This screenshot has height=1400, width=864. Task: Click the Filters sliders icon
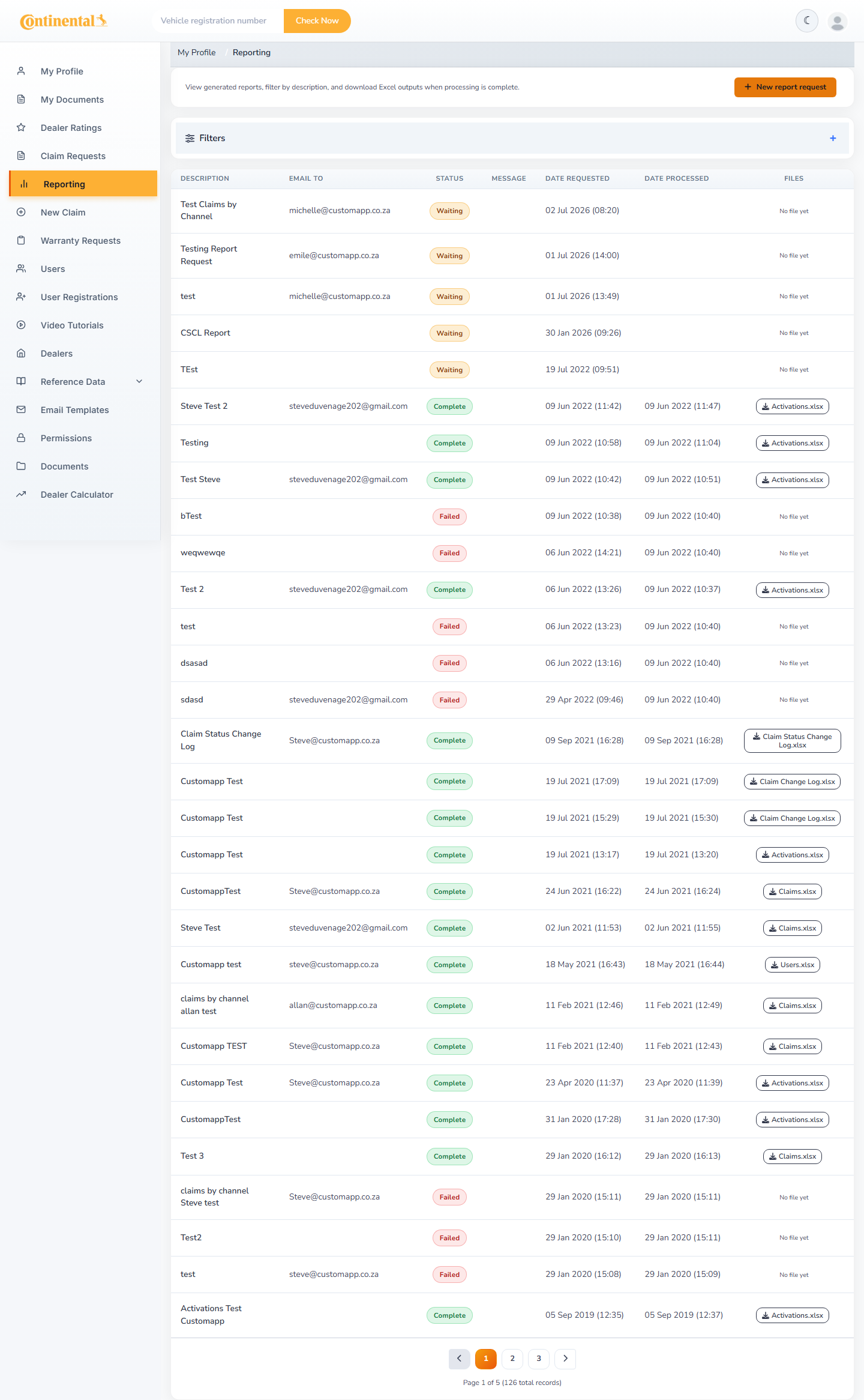point(190,138)
